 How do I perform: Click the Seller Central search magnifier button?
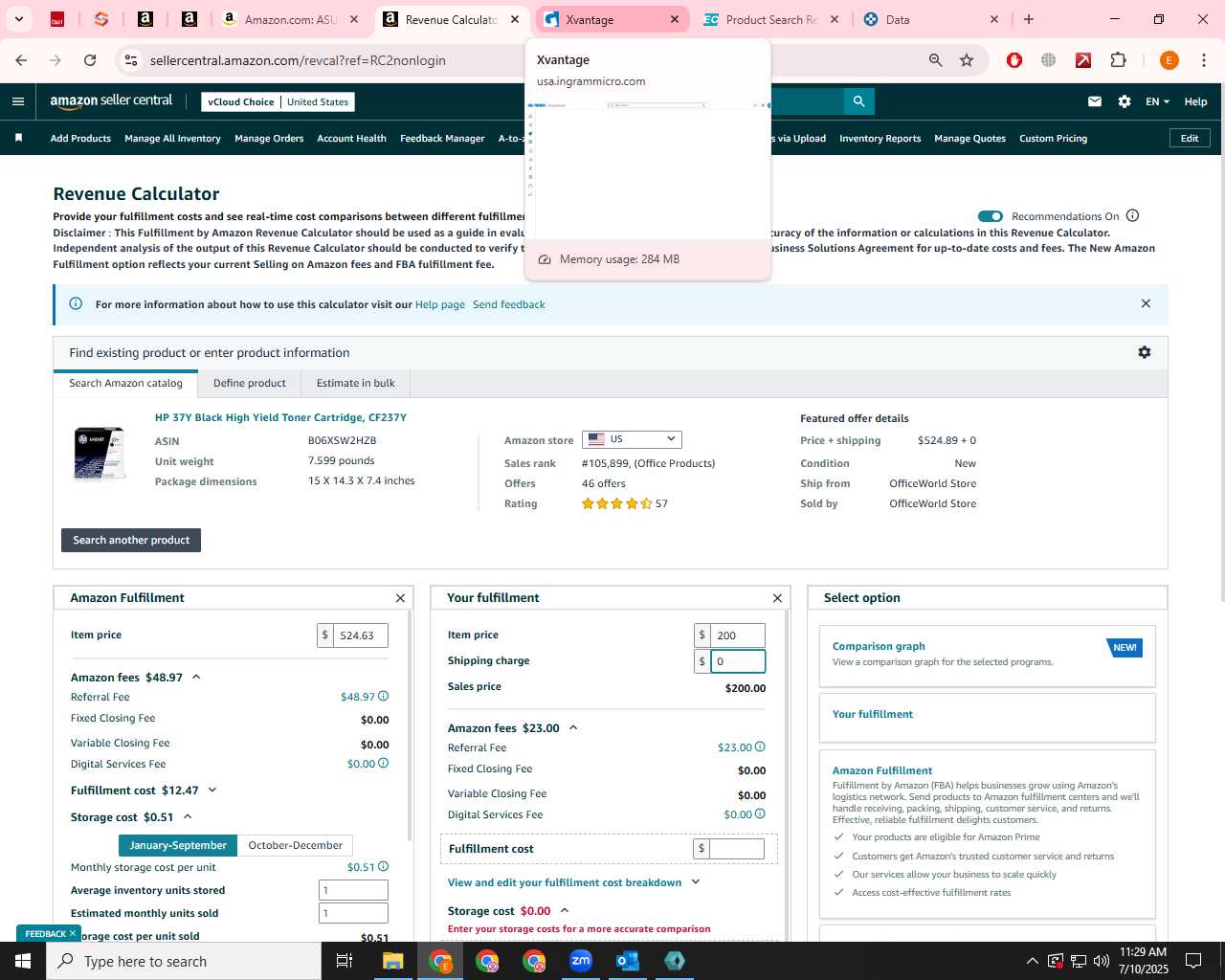pyautogui.click(x=858, y=101)
